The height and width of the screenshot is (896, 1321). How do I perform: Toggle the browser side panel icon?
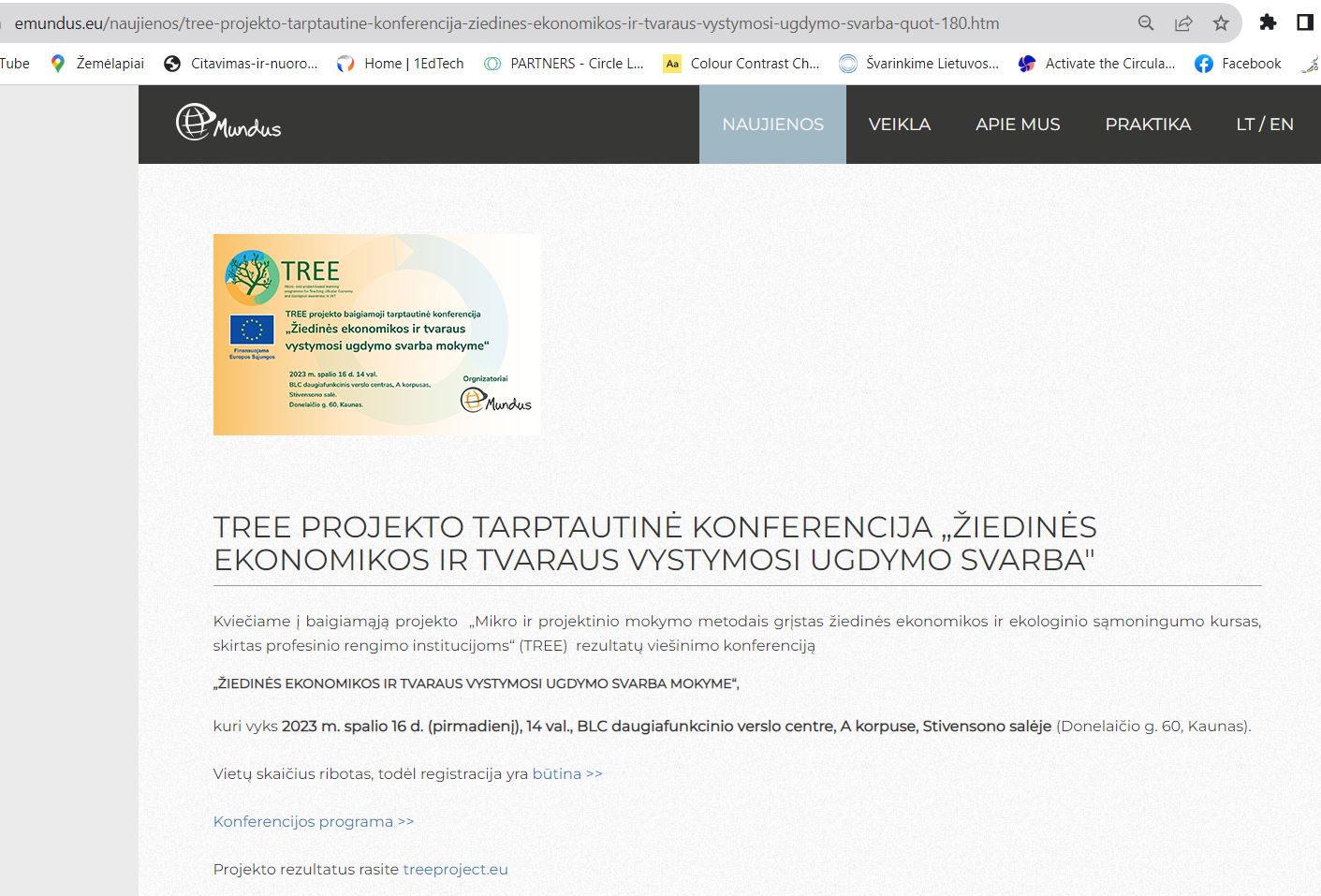coord(1304,22)
